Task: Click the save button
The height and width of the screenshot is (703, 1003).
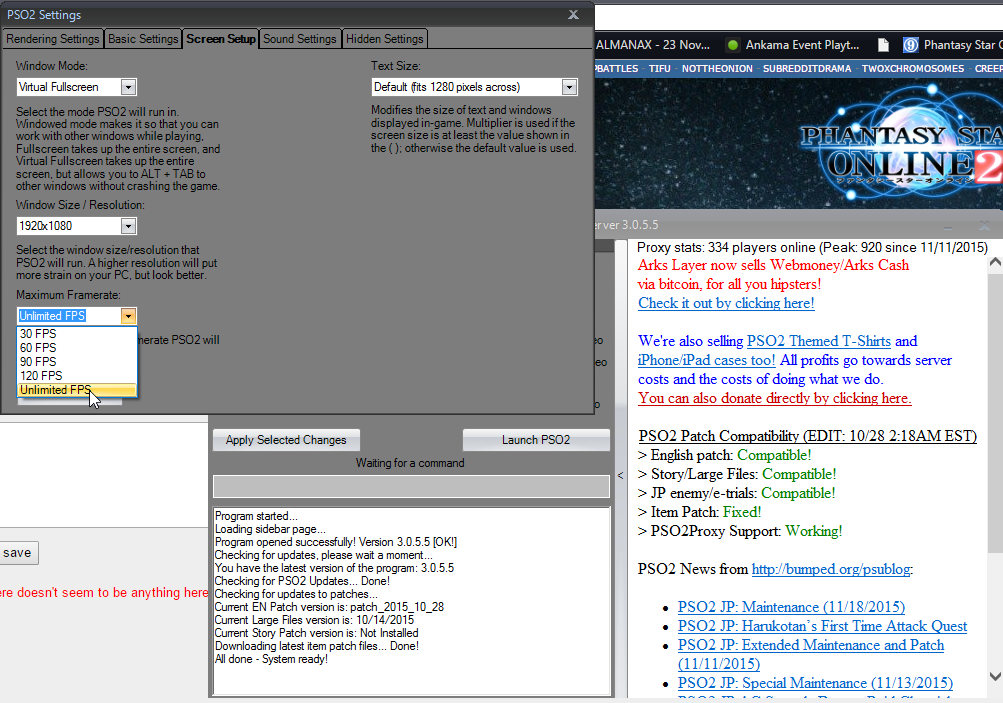Action: click(x=18, y=552)
